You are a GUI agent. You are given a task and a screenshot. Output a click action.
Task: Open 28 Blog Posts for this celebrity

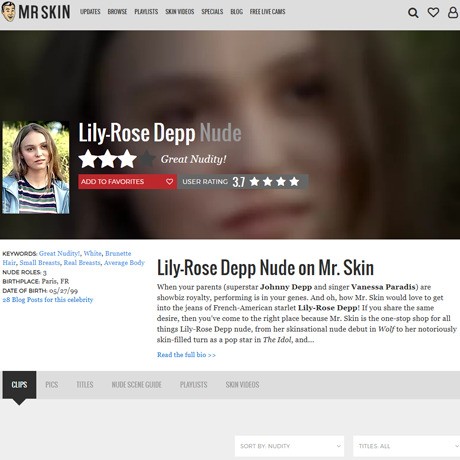point(48,300)
